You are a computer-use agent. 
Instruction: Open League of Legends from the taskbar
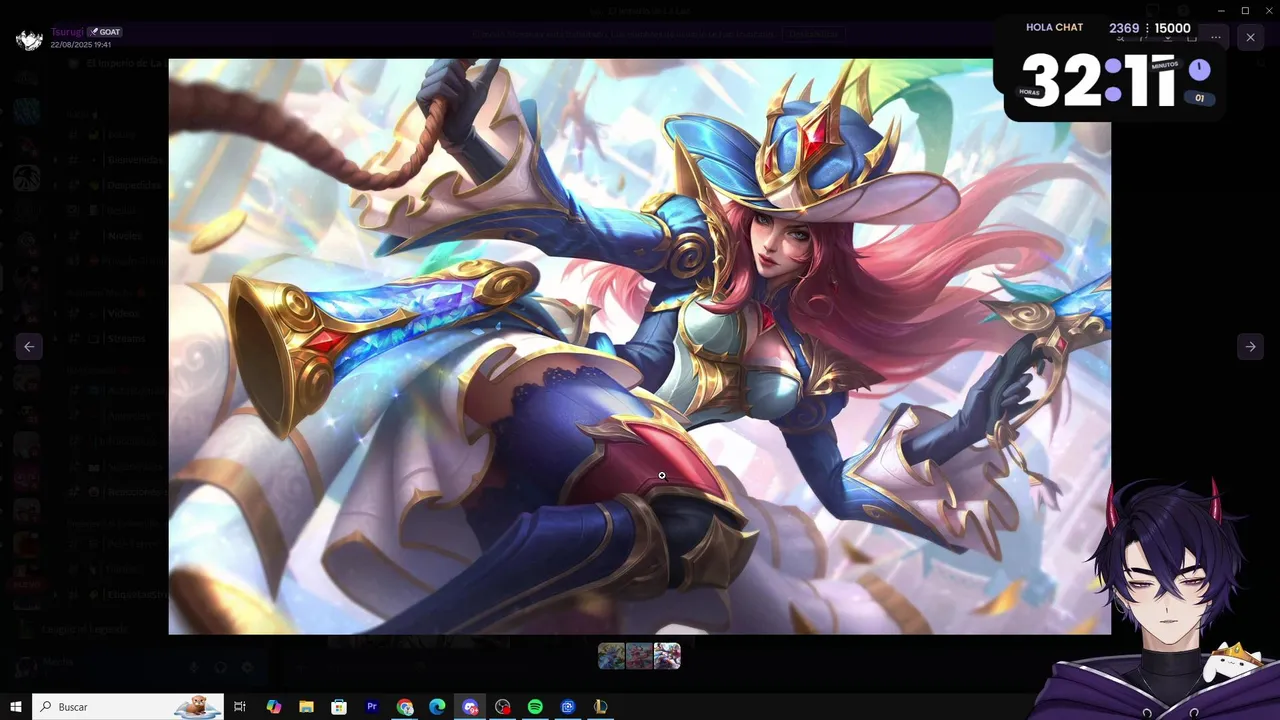(x=600, y=707)
